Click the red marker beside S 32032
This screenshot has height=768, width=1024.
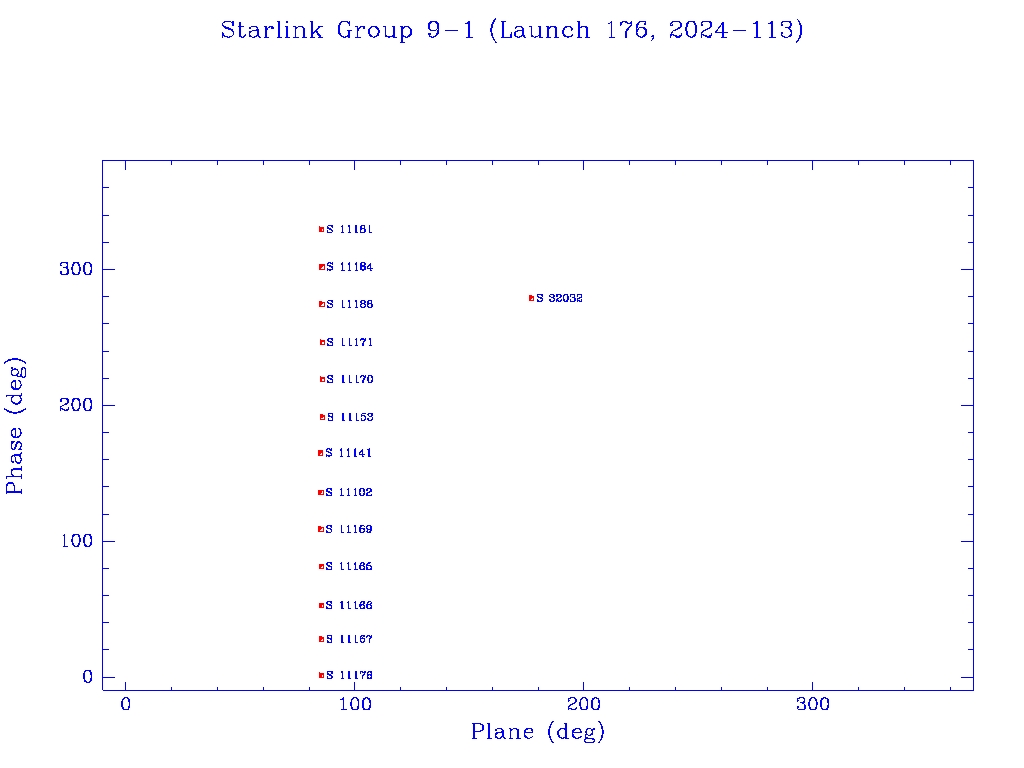(x=531, y=298)
